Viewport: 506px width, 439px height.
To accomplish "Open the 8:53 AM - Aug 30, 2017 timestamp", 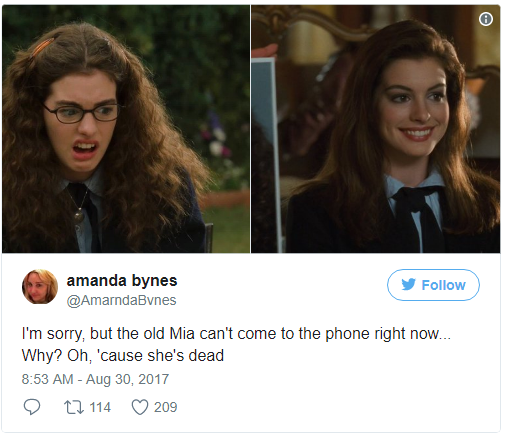I will 95,379.
